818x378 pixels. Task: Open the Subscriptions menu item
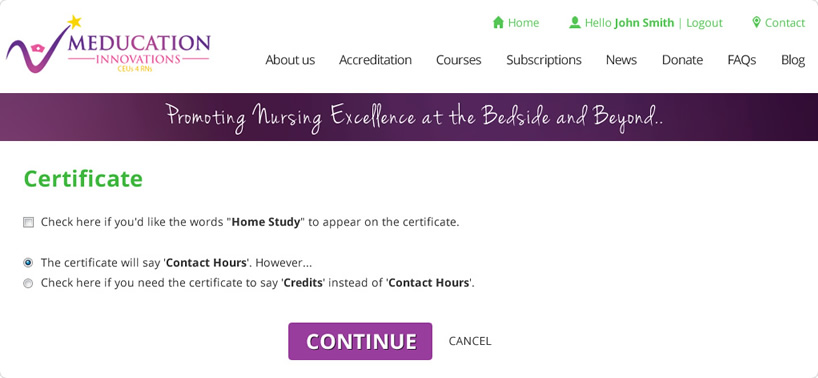click(x=544, y=60)
